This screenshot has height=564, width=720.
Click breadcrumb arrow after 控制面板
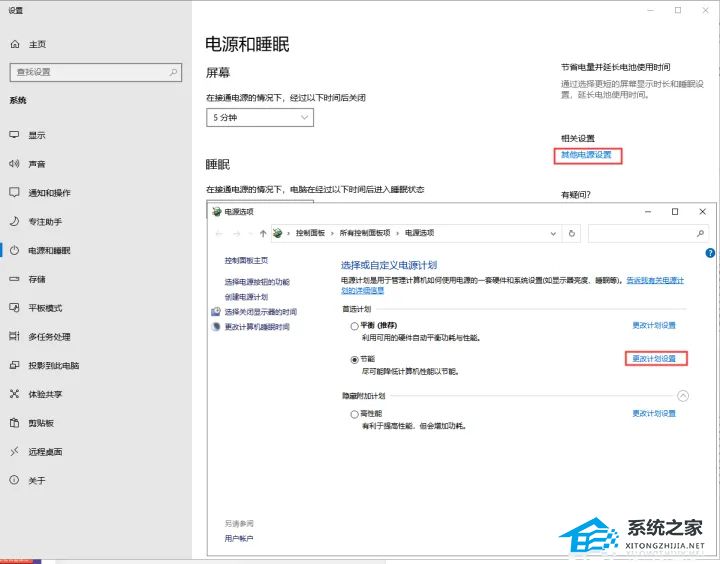click(x=332, y=233)
